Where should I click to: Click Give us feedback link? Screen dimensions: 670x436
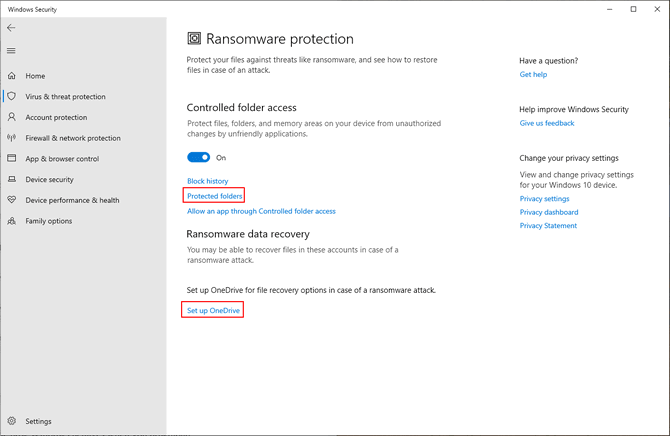(546, 123)
